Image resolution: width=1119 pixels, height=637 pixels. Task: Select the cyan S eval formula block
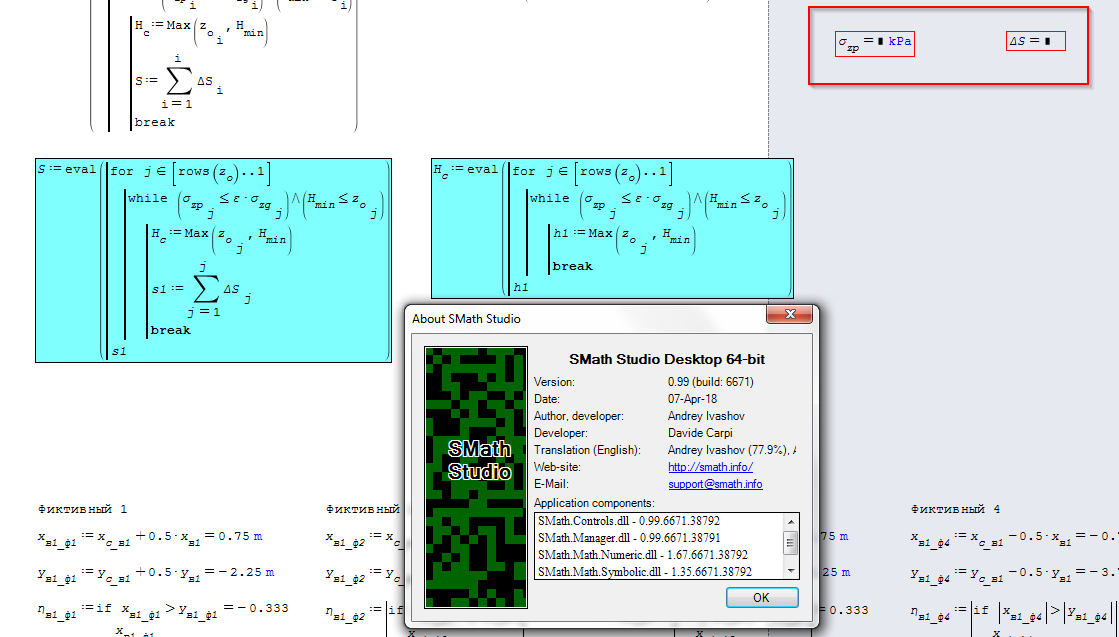(212, 260)
